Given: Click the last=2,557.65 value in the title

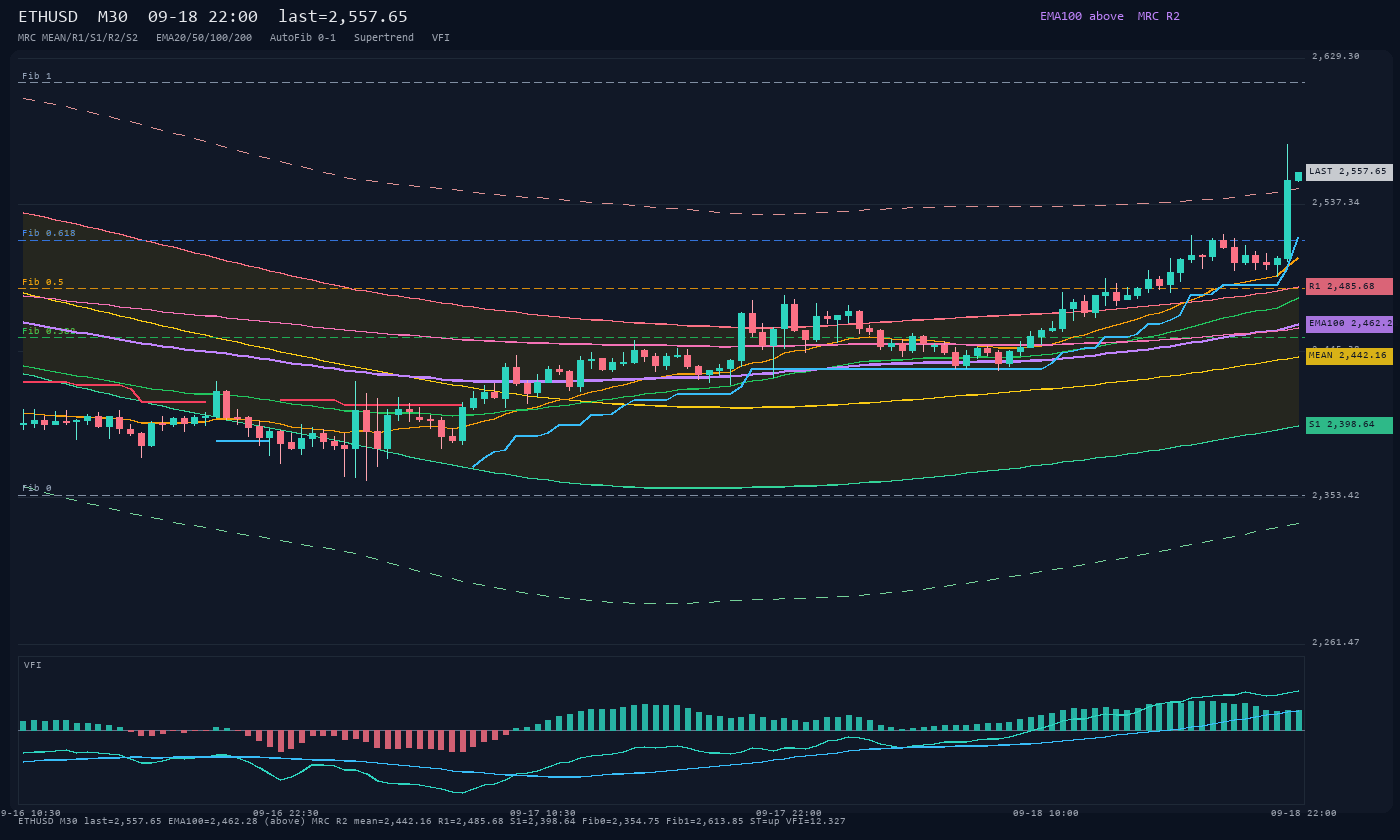Looking at the screenshot, I should click(343, 16).
